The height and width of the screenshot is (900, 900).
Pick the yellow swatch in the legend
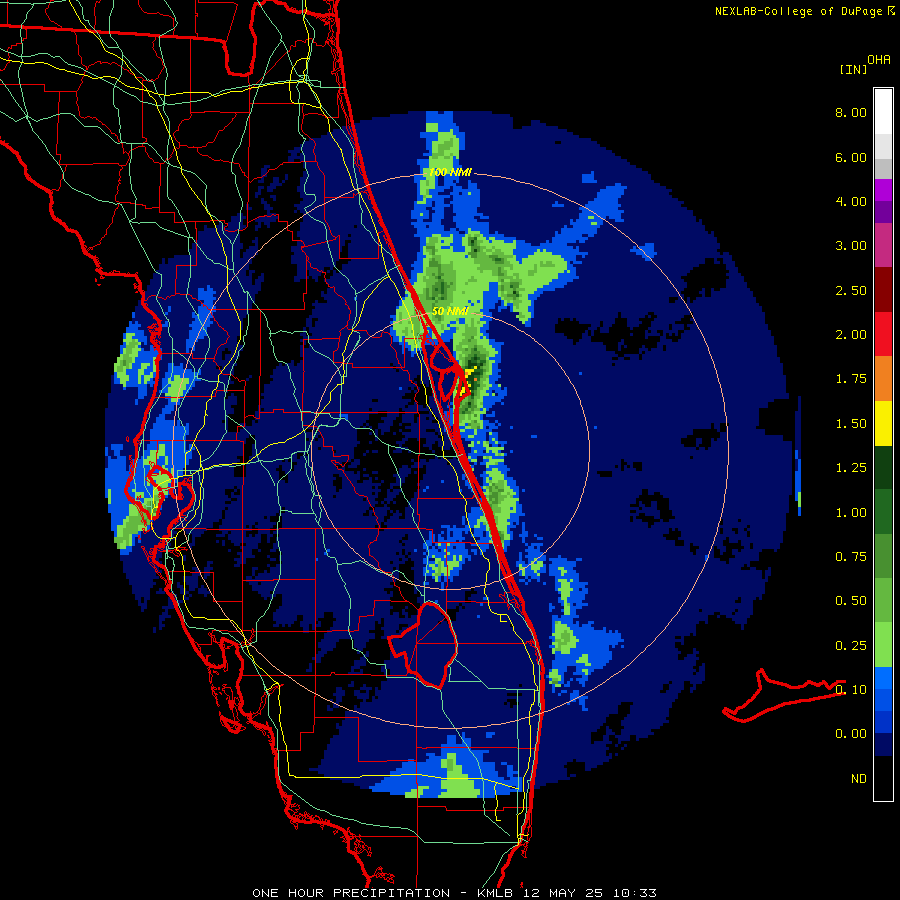pyautogui.click(x=883, y=424)
